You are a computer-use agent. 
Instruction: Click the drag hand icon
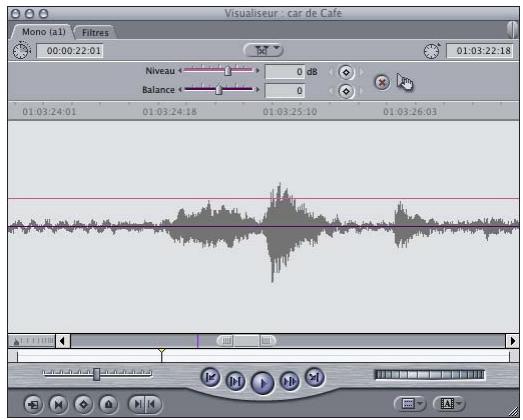[x=405, y=82]
